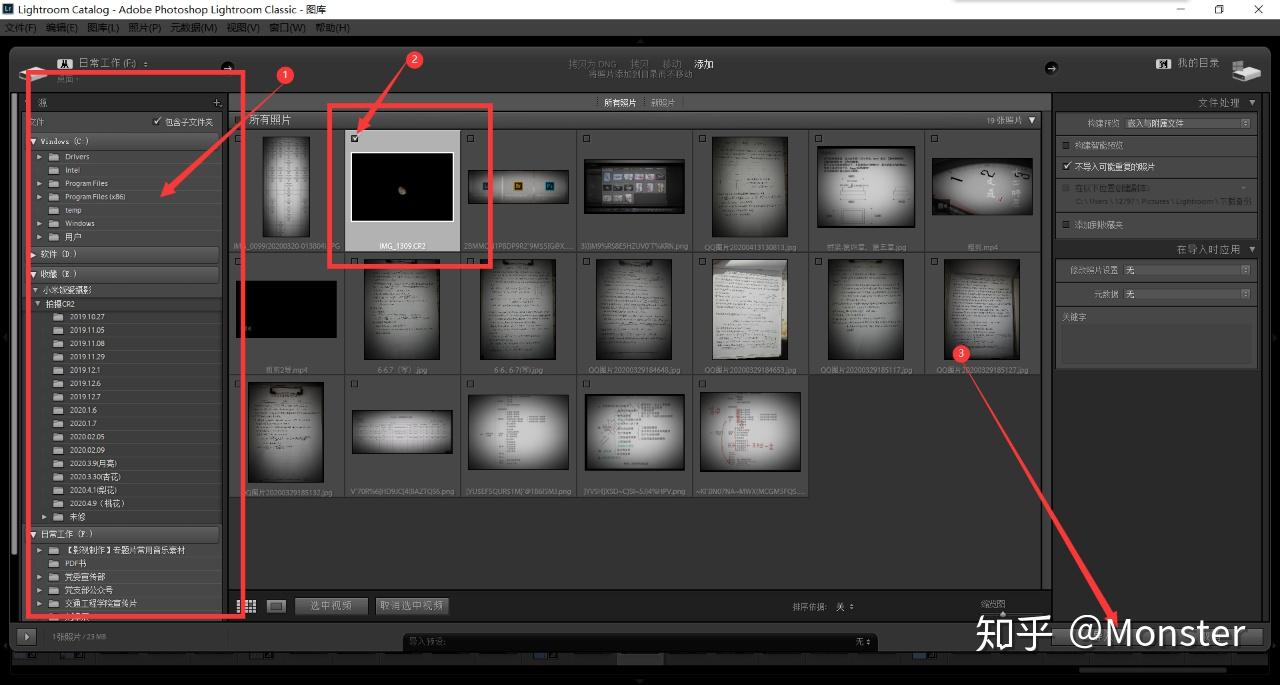Enable 构建智能预览 checkbox
1280x685 pixels.
(x=1066, y=145)
